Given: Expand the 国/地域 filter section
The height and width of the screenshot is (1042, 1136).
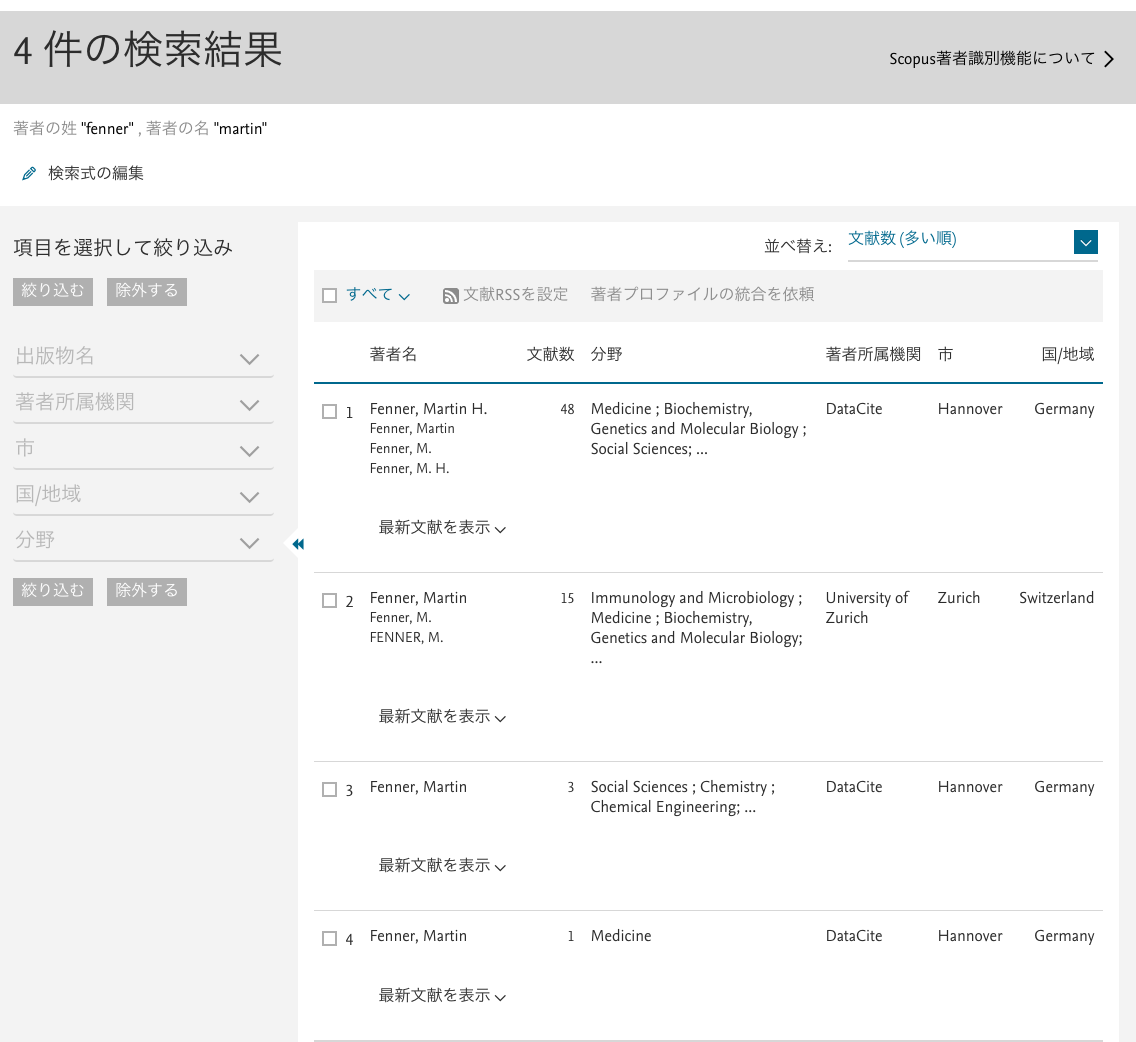Looking at the screenshot, I should click(143, 495).
